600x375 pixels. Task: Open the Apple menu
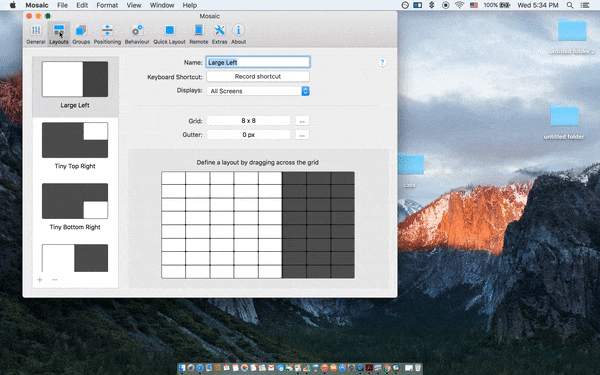[13, 5]
